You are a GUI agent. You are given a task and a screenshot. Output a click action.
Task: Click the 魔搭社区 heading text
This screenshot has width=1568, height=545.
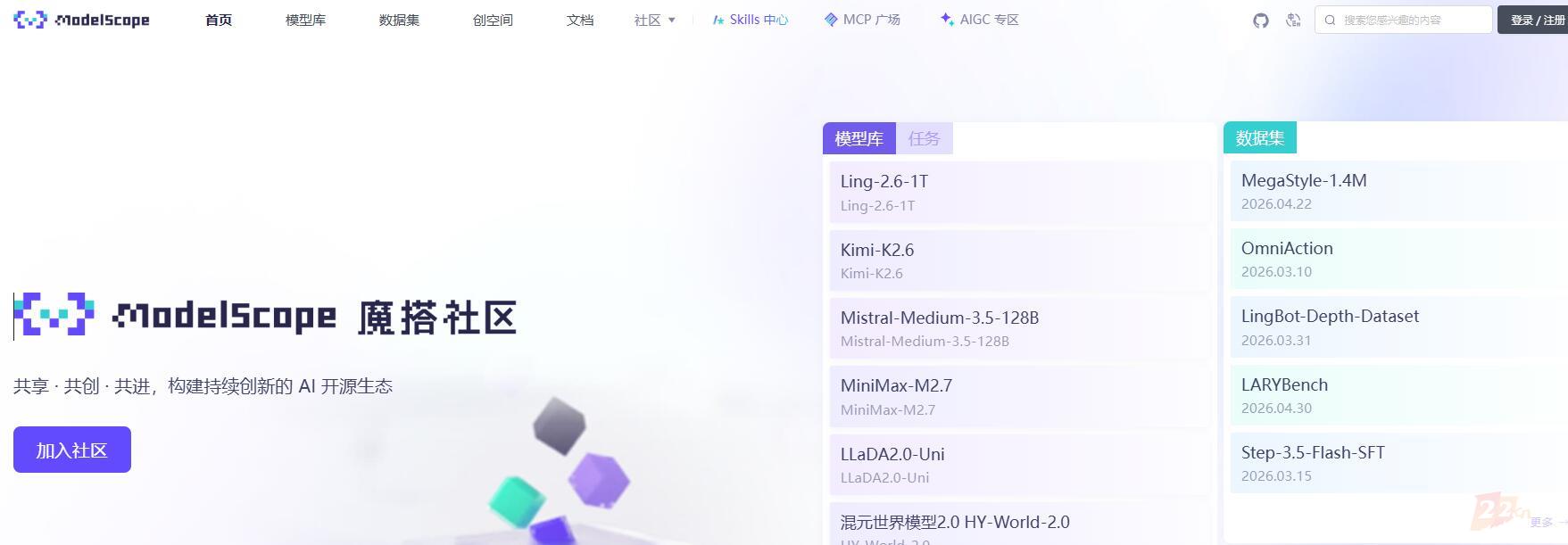click(x=437, y=318)
